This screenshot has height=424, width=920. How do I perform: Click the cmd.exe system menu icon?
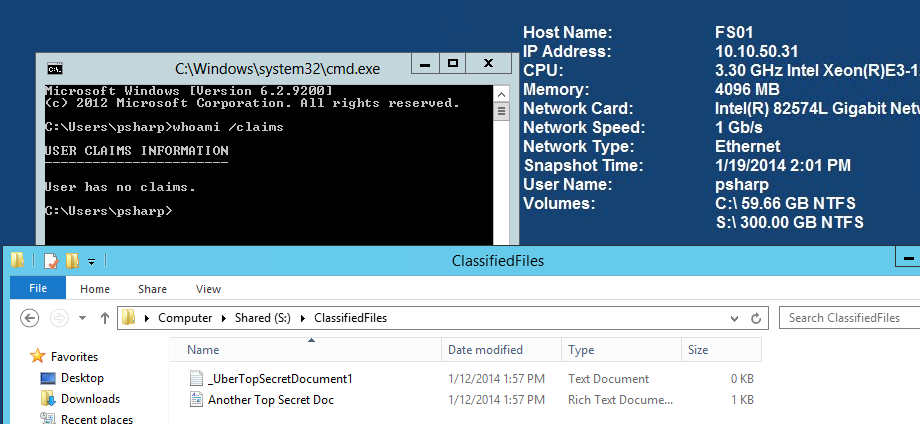pyautogui.click(x=56, y=68)
